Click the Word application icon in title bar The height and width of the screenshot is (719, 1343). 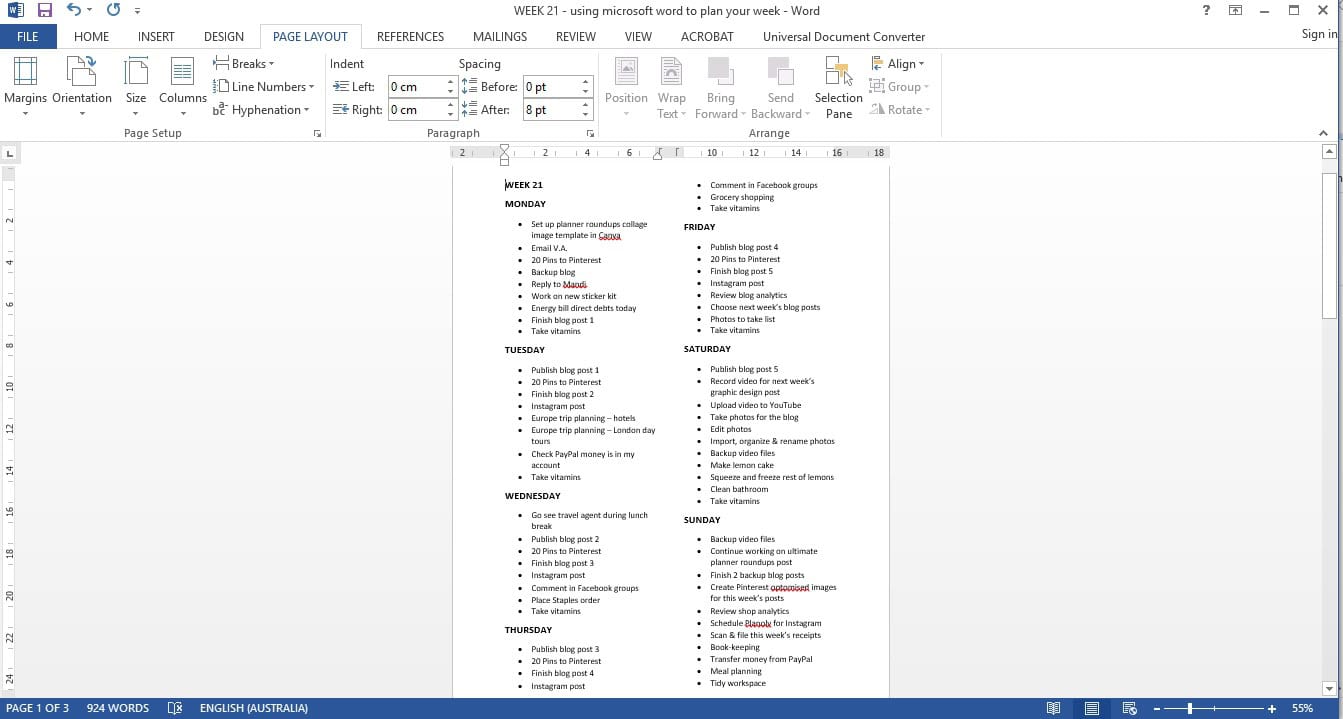(14, 11)
